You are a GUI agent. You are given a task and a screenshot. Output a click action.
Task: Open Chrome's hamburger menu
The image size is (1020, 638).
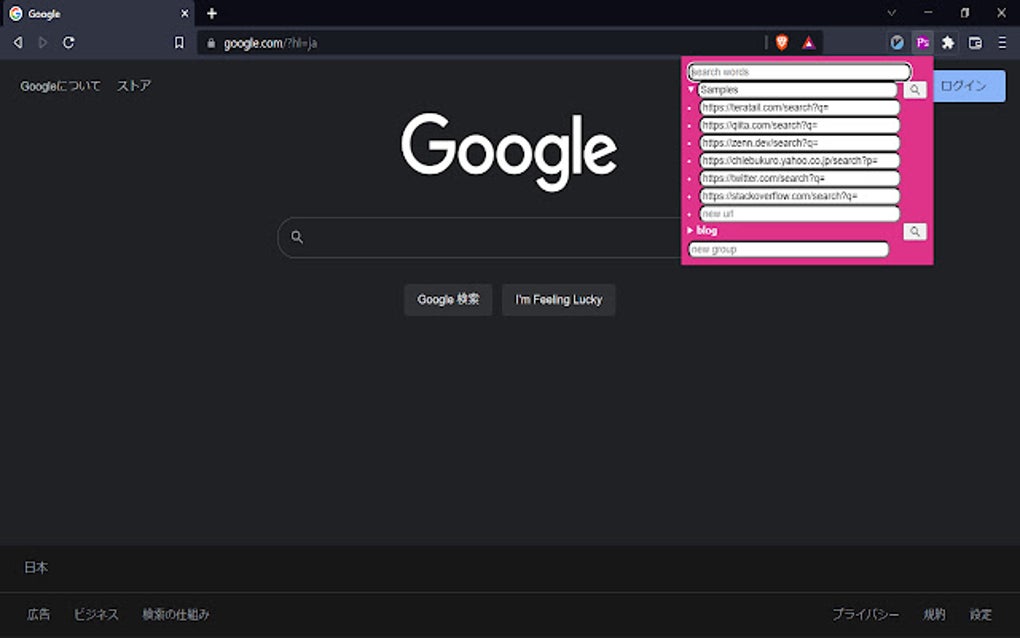(x=1002, y=42)
